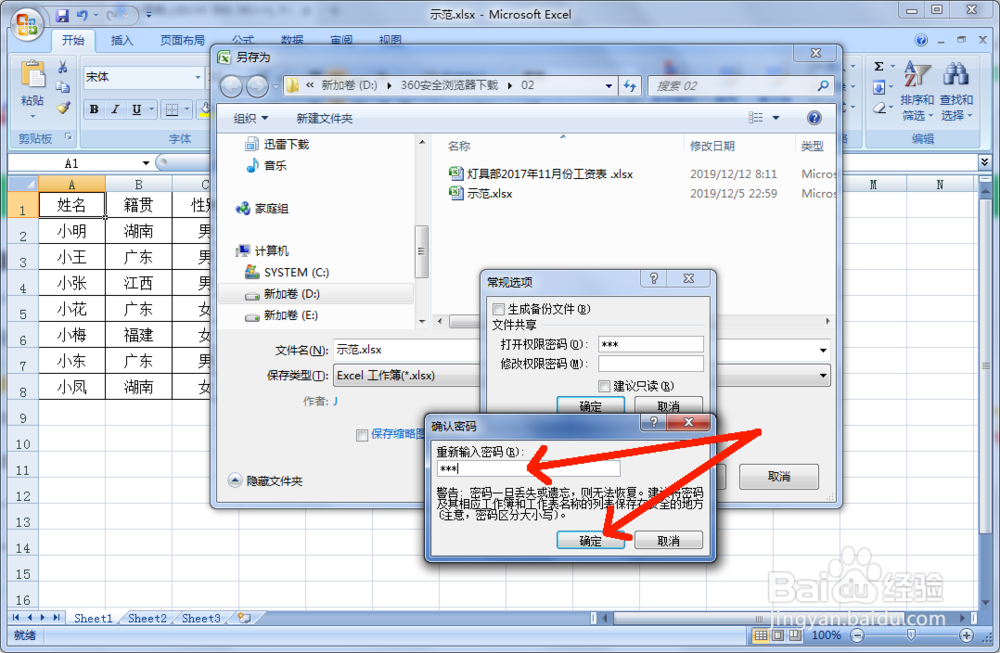Toggle the 保存缩略图 checkbox
The height and width of the screenshot is (653, 1000).
pos(363,434)
